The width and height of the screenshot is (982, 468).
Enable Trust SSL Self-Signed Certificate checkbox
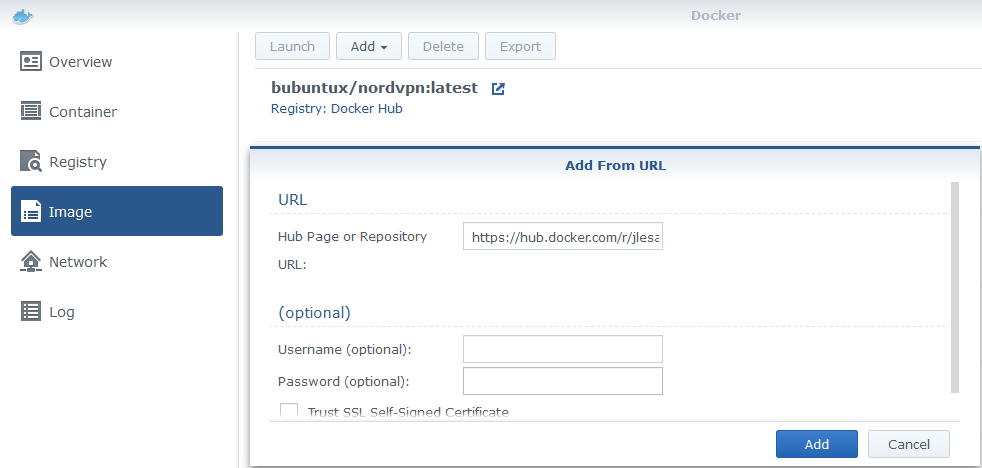coord(289,412)
